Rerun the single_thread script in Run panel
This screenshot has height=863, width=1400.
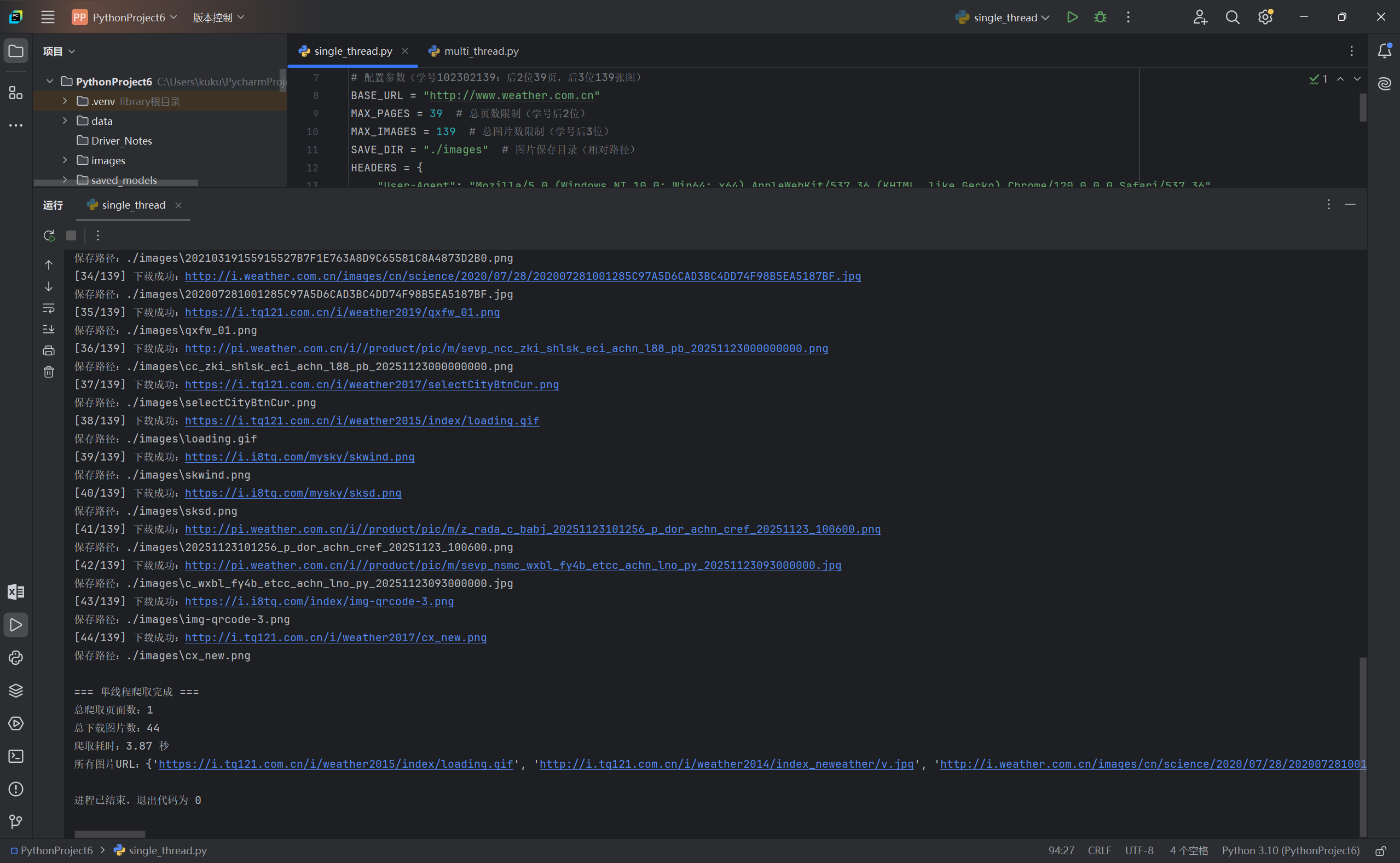(x=49, y=235)
